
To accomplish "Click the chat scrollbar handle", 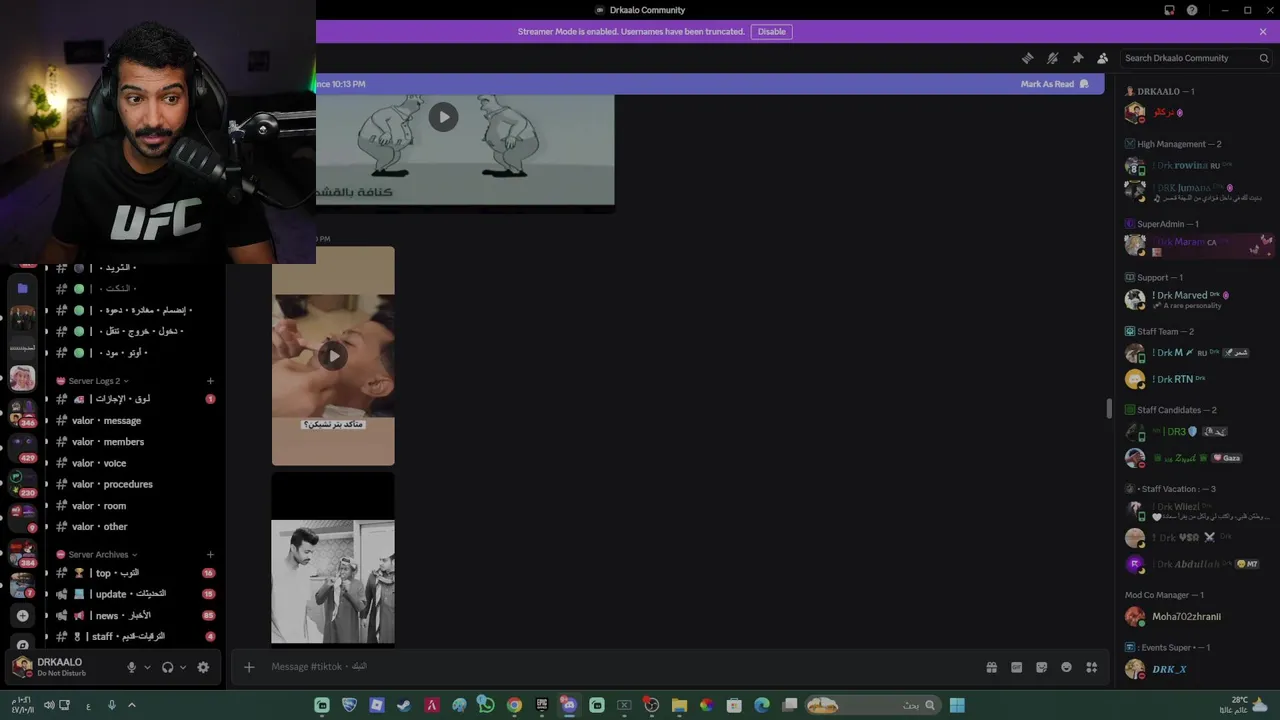I will click(1108, 409).
